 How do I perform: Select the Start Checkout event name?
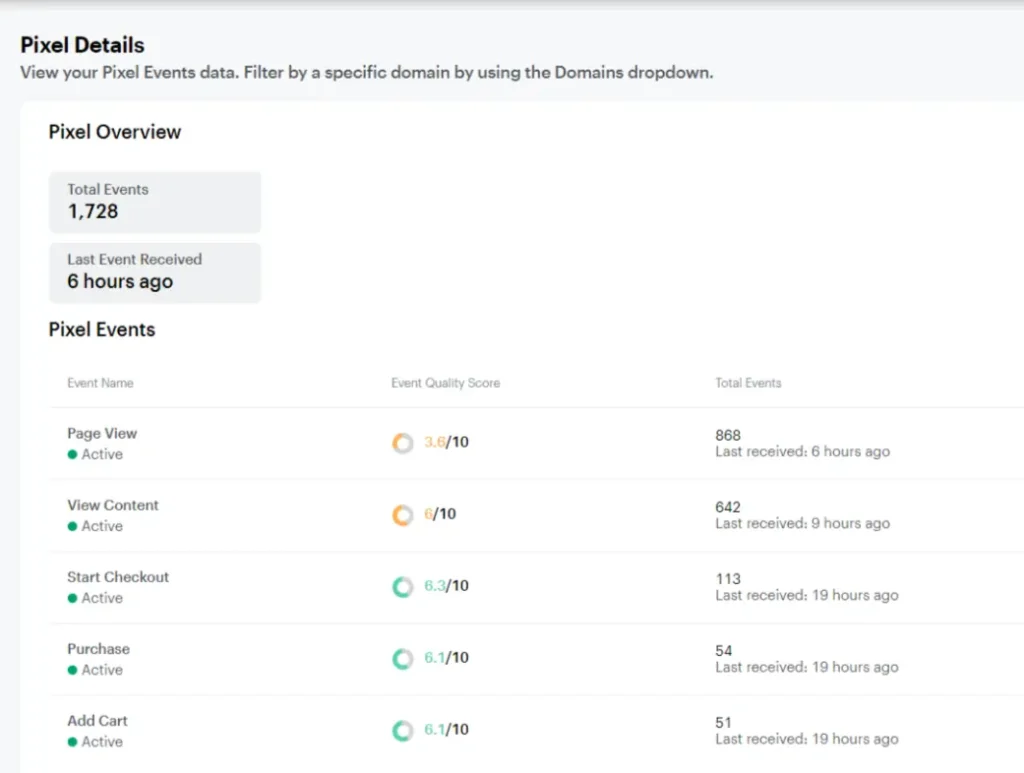[118, 577]
